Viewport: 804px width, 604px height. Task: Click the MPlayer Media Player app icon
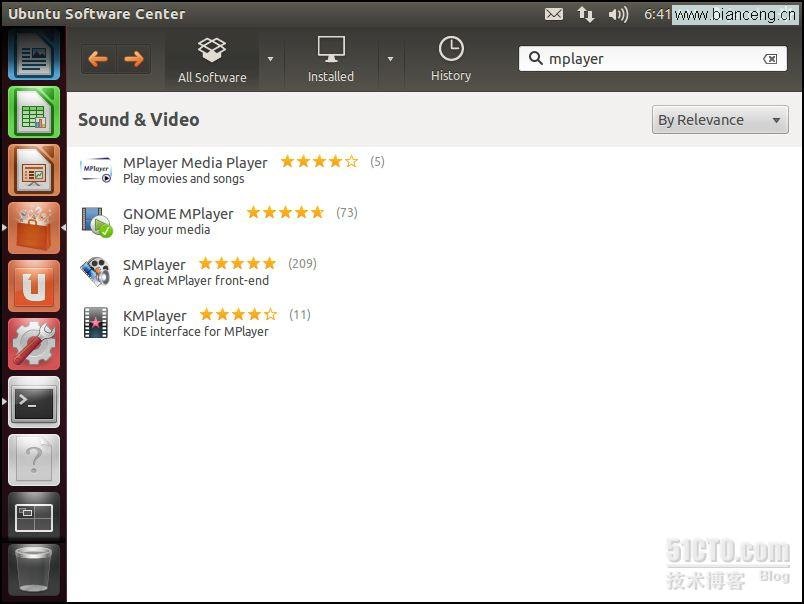(96, 170)
